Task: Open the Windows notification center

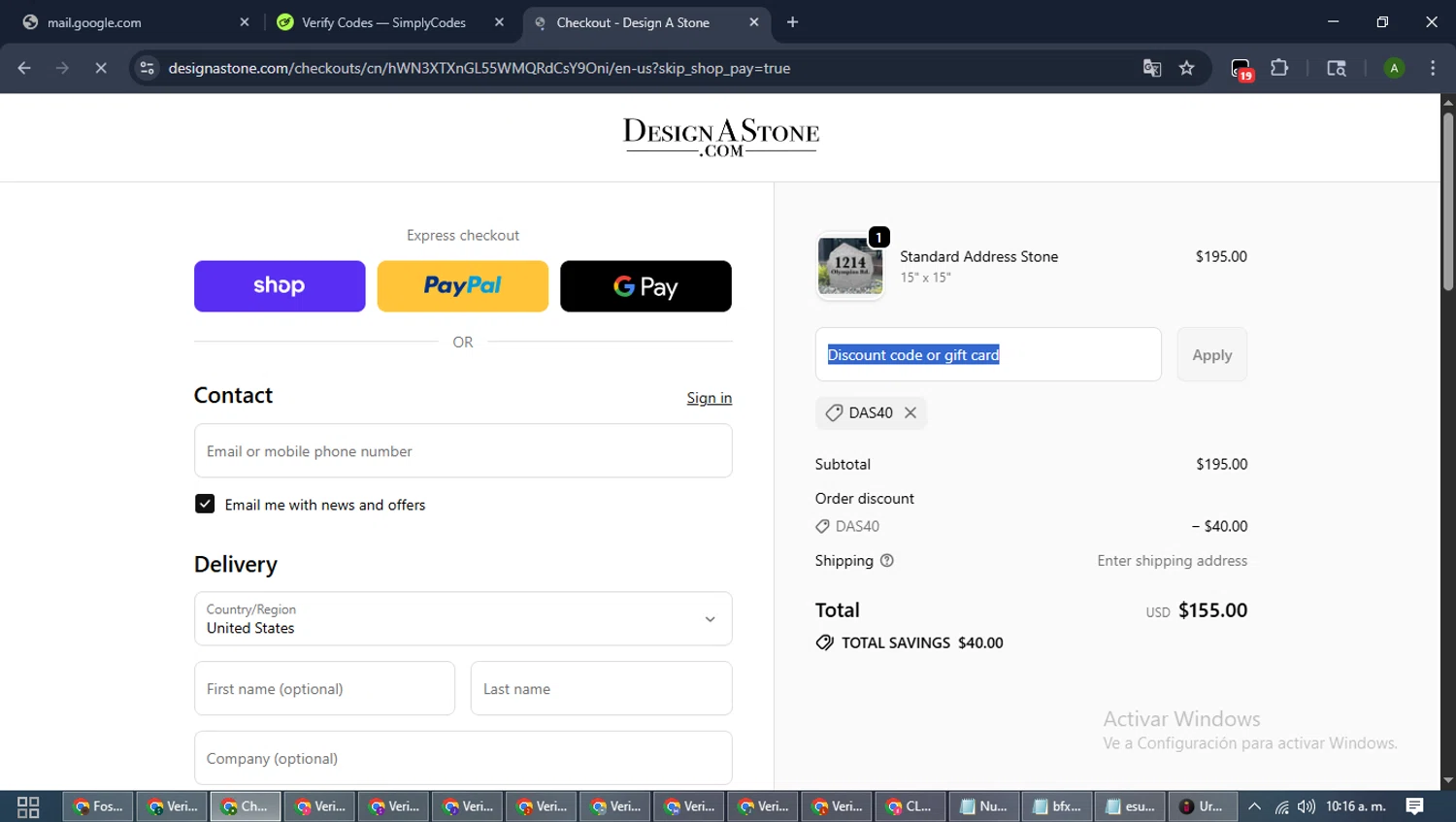Action: pyautogui.click(x=1415, y=806)
